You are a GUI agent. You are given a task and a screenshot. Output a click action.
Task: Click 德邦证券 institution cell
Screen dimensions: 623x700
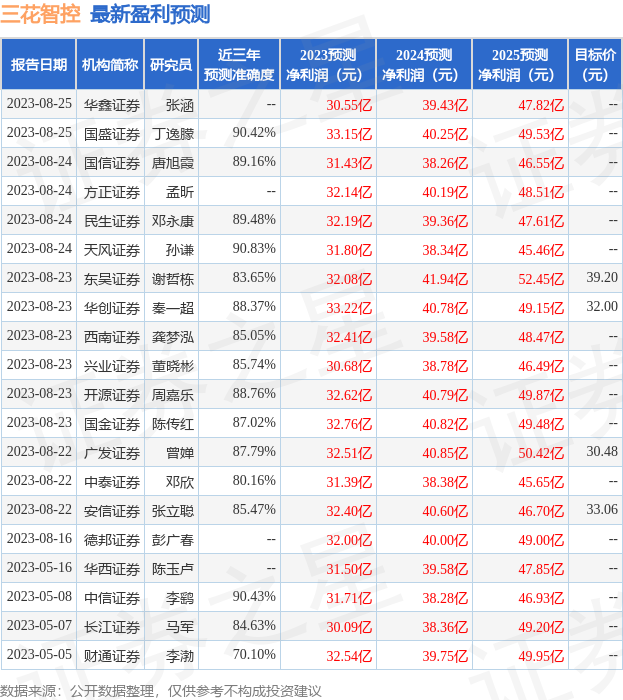pyautogui.click(x=112, y=541)
